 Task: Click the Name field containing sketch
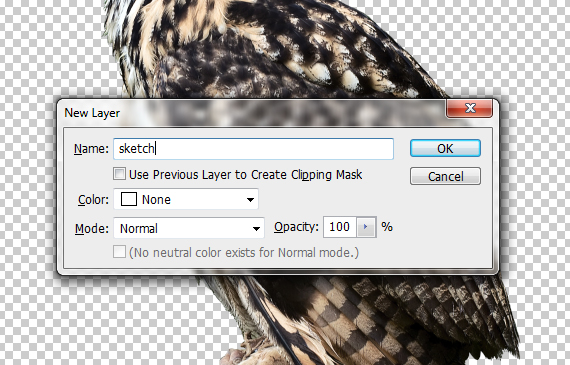(x=253, y=149)
